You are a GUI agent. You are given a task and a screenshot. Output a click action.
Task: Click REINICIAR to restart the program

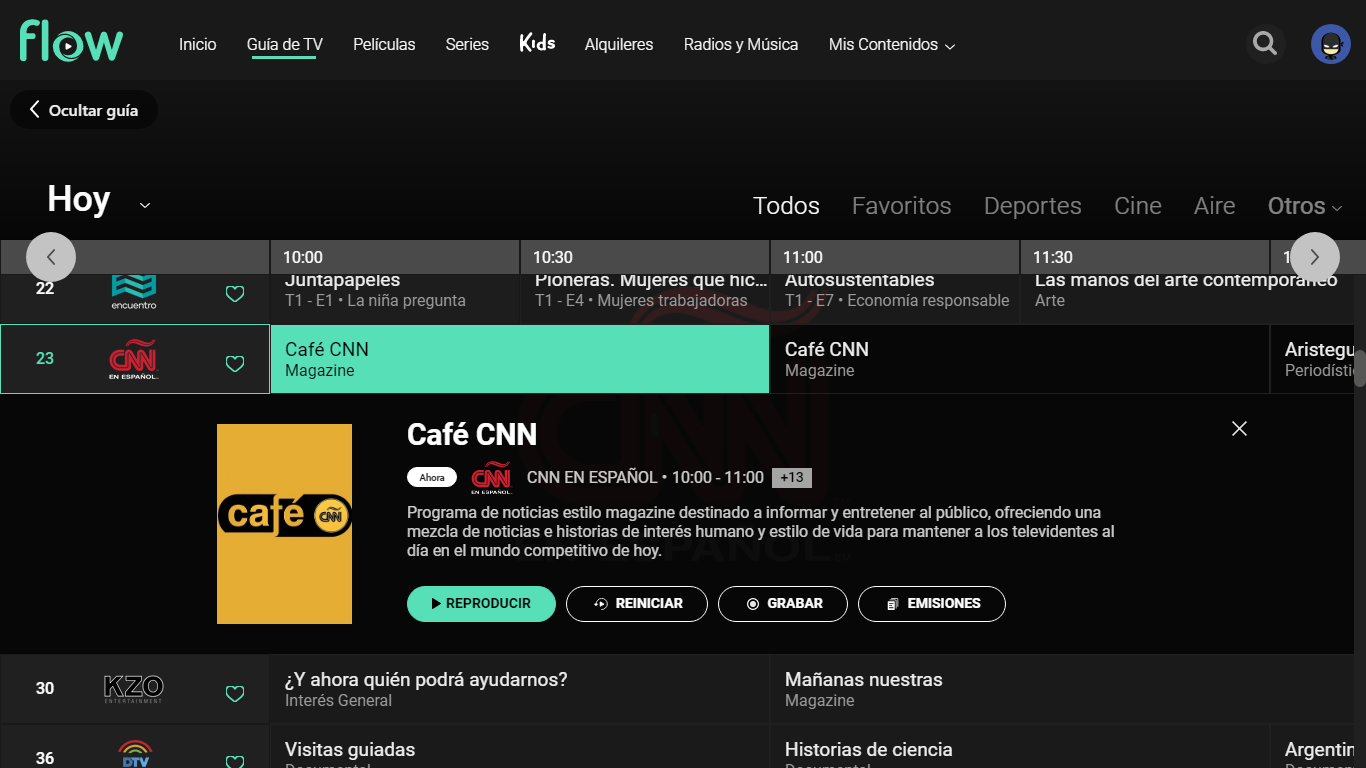click(637, 604)
